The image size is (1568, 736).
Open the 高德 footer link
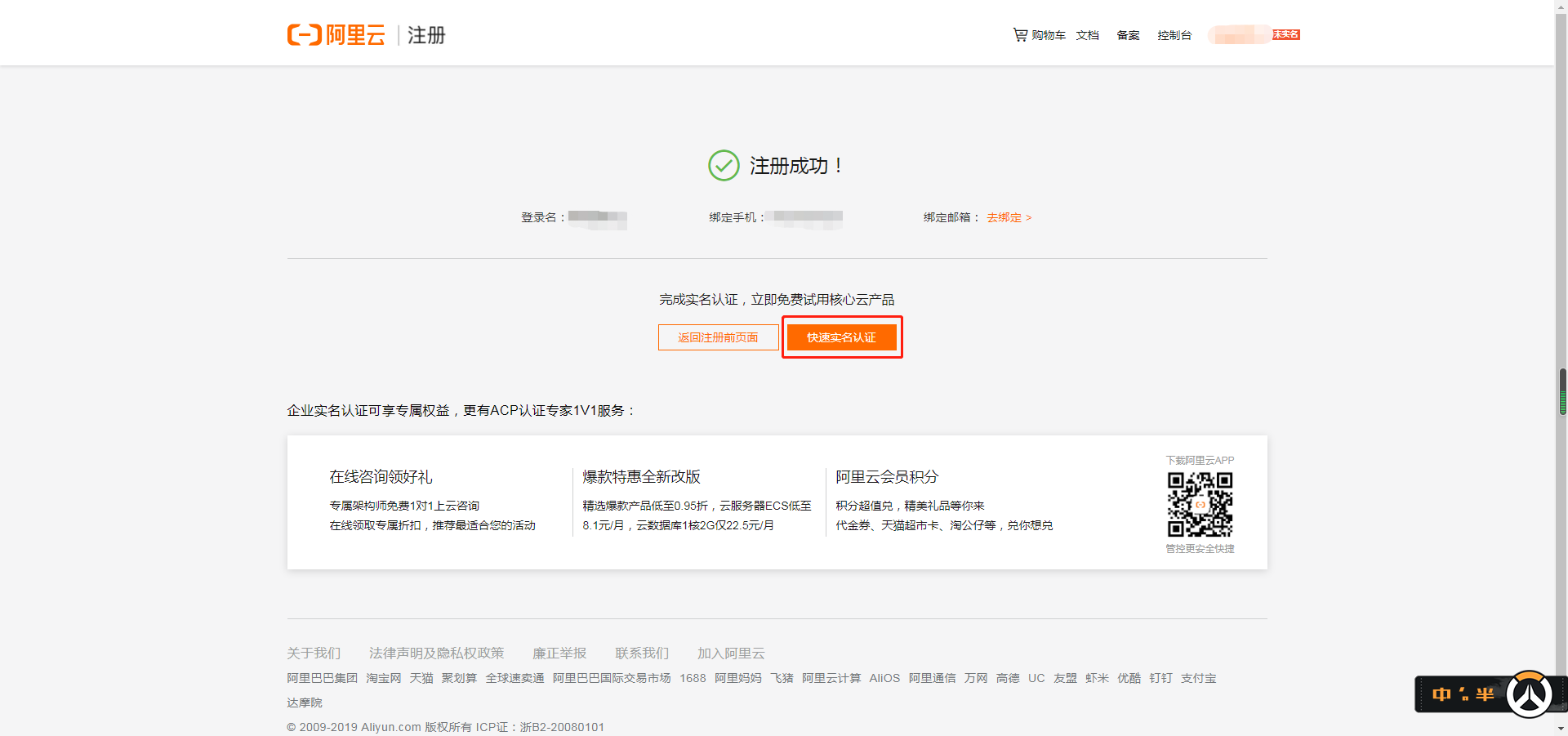tap(1008, 678)
